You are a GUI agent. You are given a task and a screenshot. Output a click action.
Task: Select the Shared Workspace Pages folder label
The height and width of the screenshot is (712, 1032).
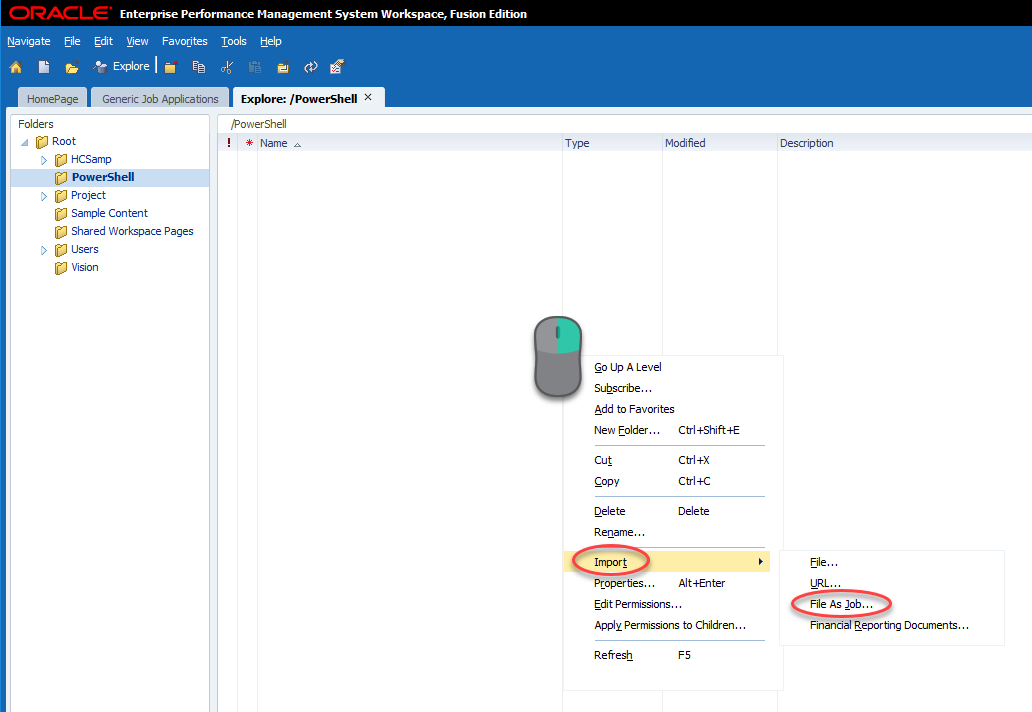coord(132,231)
